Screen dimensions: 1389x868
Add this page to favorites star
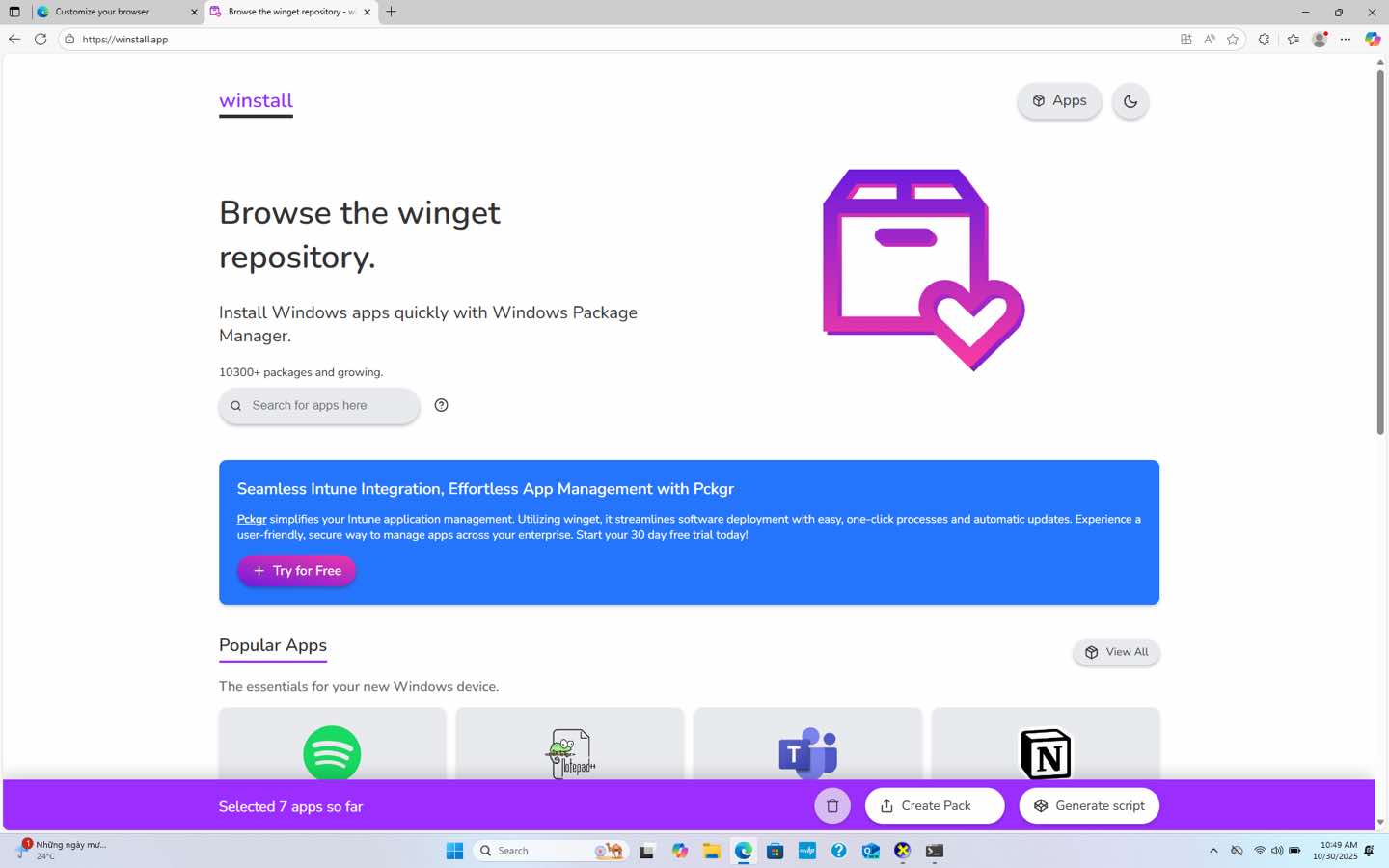(x=1233, y=40)
